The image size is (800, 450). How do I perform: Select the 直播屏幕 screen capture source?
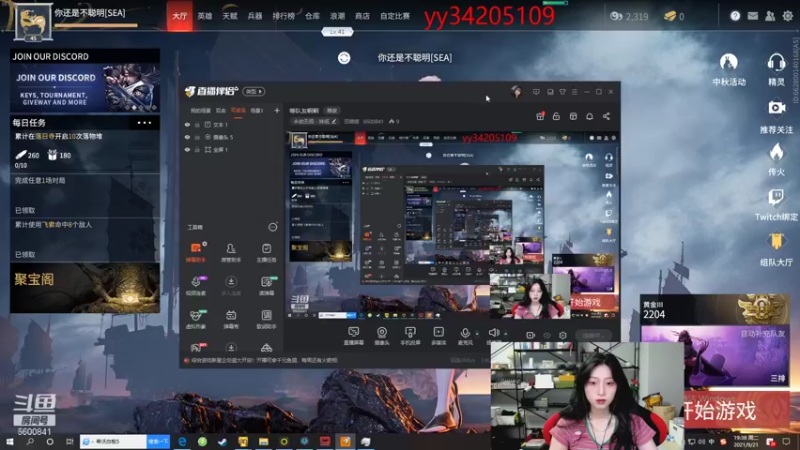[x=353, y=336]
